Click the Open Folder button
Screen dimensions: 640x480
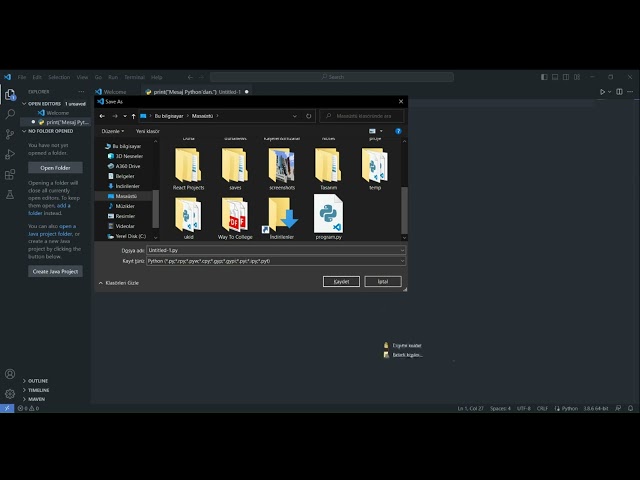coord(55,168)
